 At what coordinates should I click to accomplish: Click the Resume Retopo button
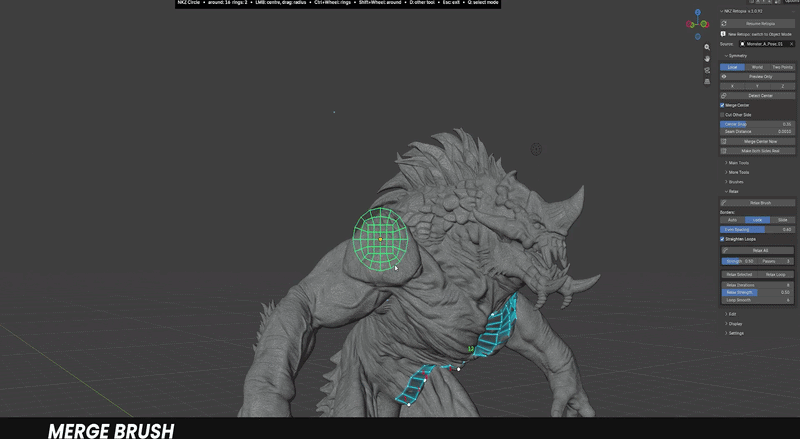click(x=757, y=23)
